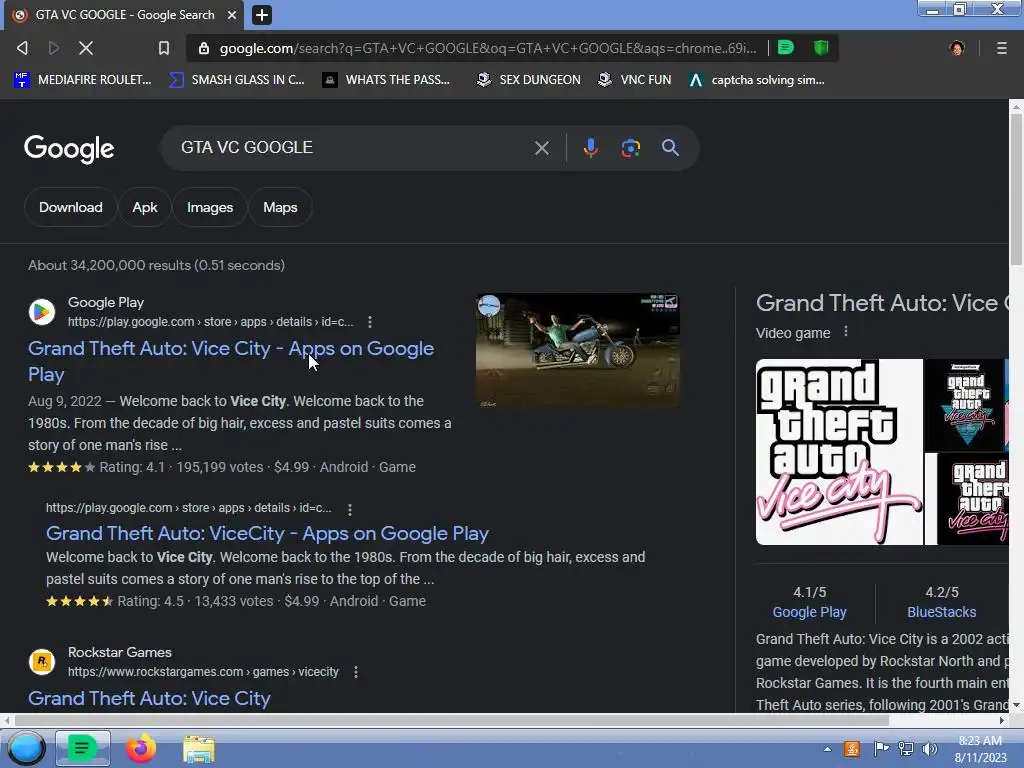Open Rockstar Games Grand Theft Auto: Vice City link
This screenshot has height=768, width=1024.
pos(149,698)
